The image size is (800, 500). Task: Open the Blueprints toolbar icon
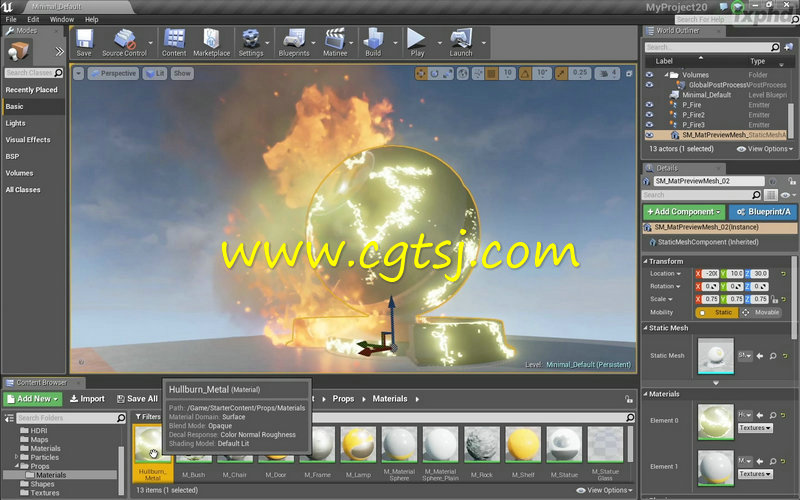click(294, 43)
